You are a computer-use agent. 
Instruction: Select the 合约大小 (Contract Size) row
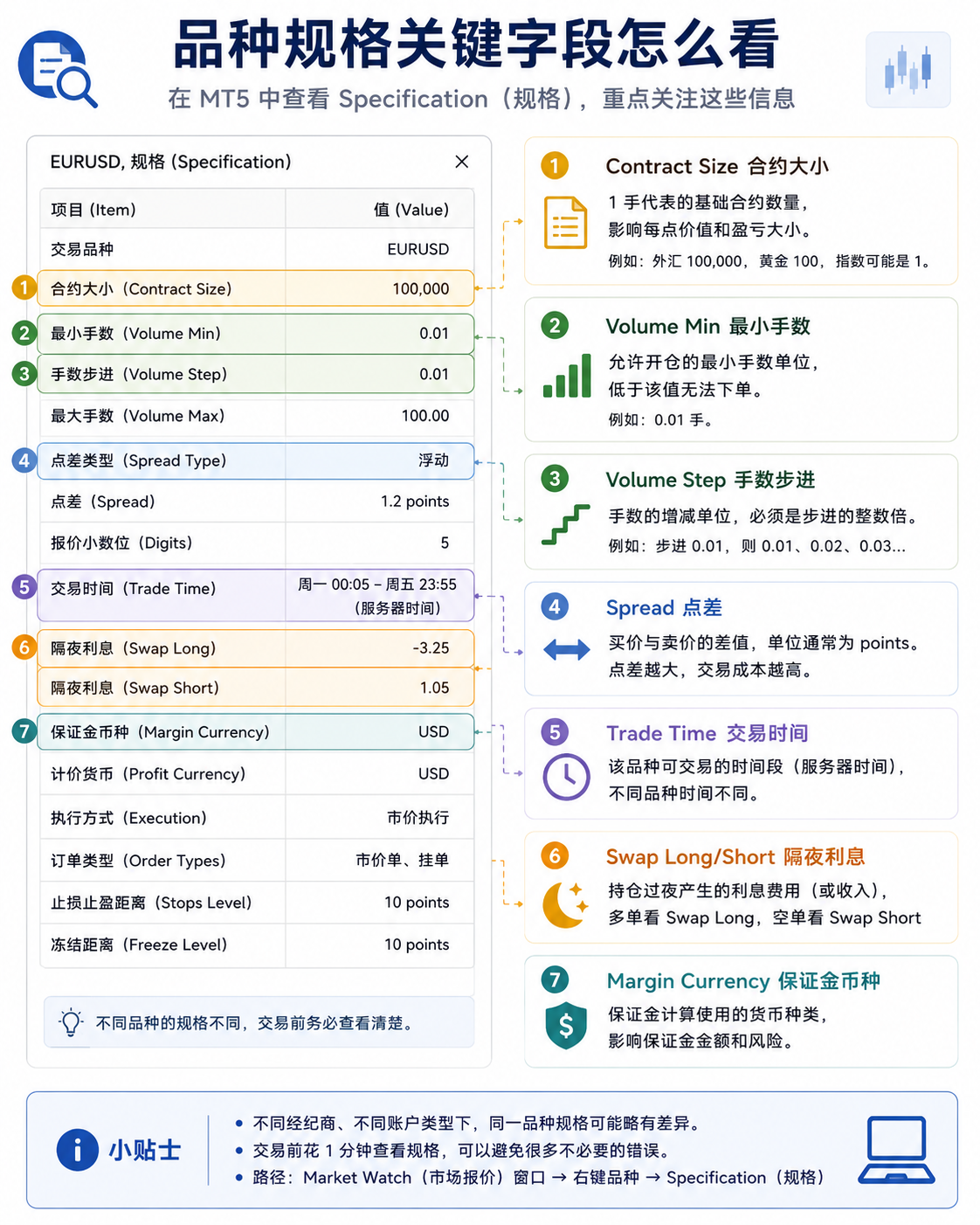256,288
